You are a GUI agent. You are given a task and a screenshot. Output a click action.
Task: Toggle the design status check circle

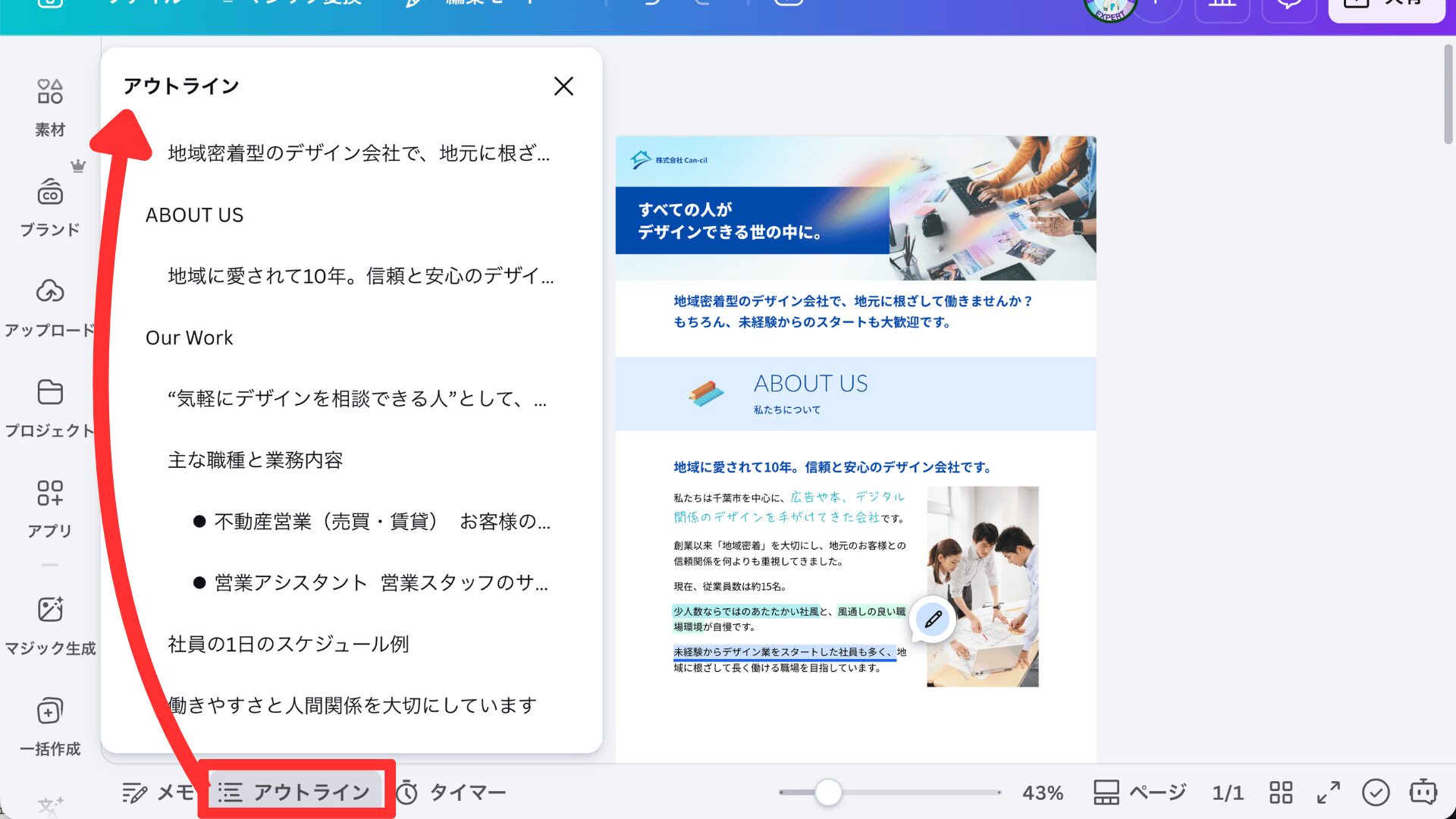click(x=1376, y=792)
